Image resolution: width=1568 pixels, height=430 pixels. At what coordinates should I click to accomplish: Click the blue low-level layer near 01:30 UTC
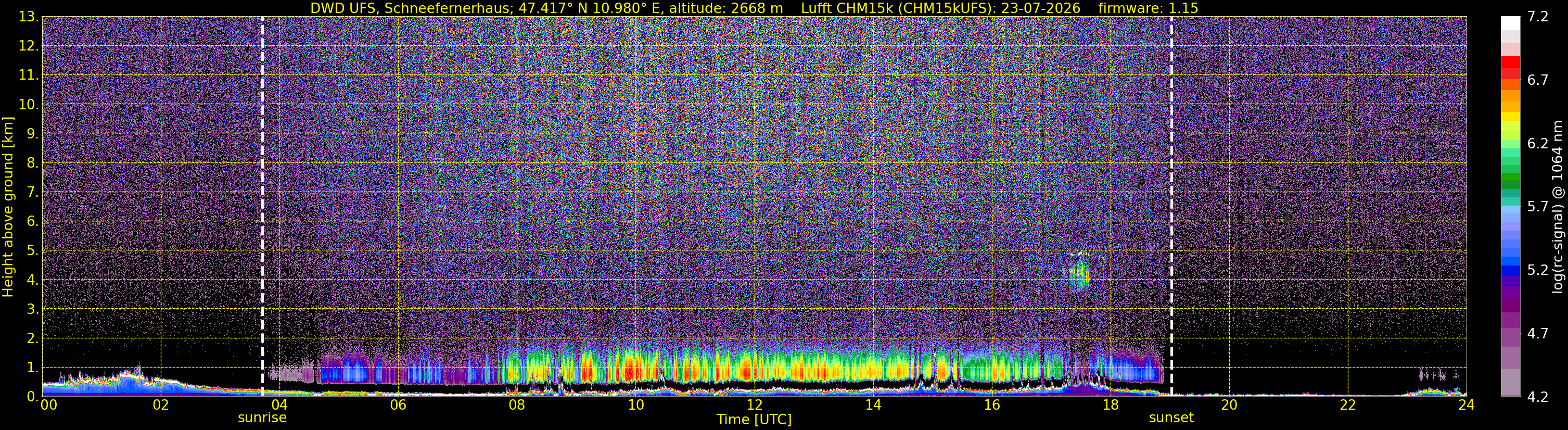pos(131,386)
